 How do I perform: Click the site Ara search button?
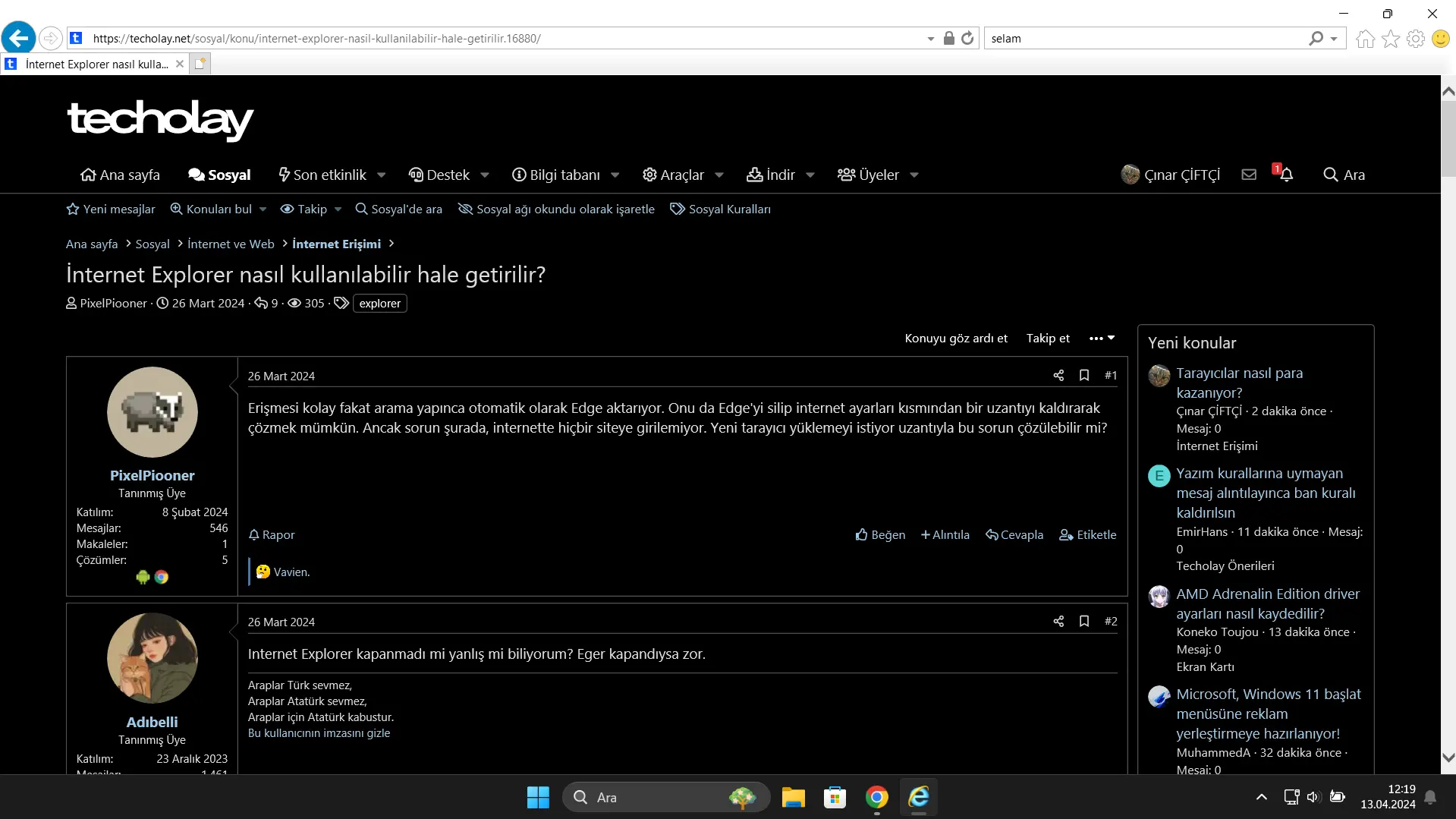[x=1344, y=175]
